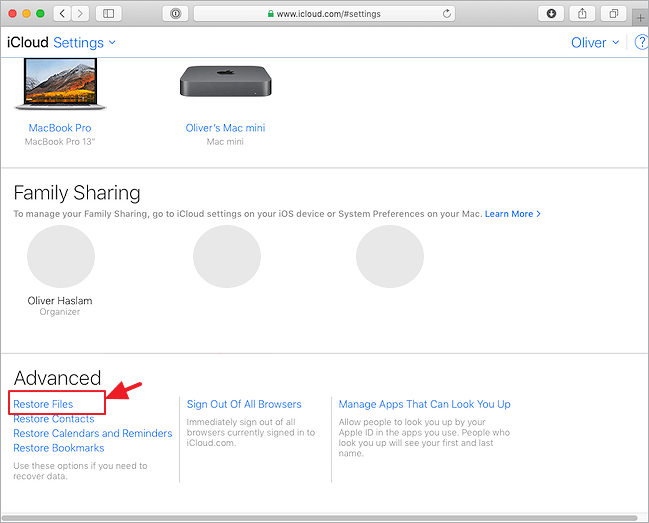Open iCloud help question mark icon
Screen dimensions: 649x523
pyautogui.click(x=640, y=43)
